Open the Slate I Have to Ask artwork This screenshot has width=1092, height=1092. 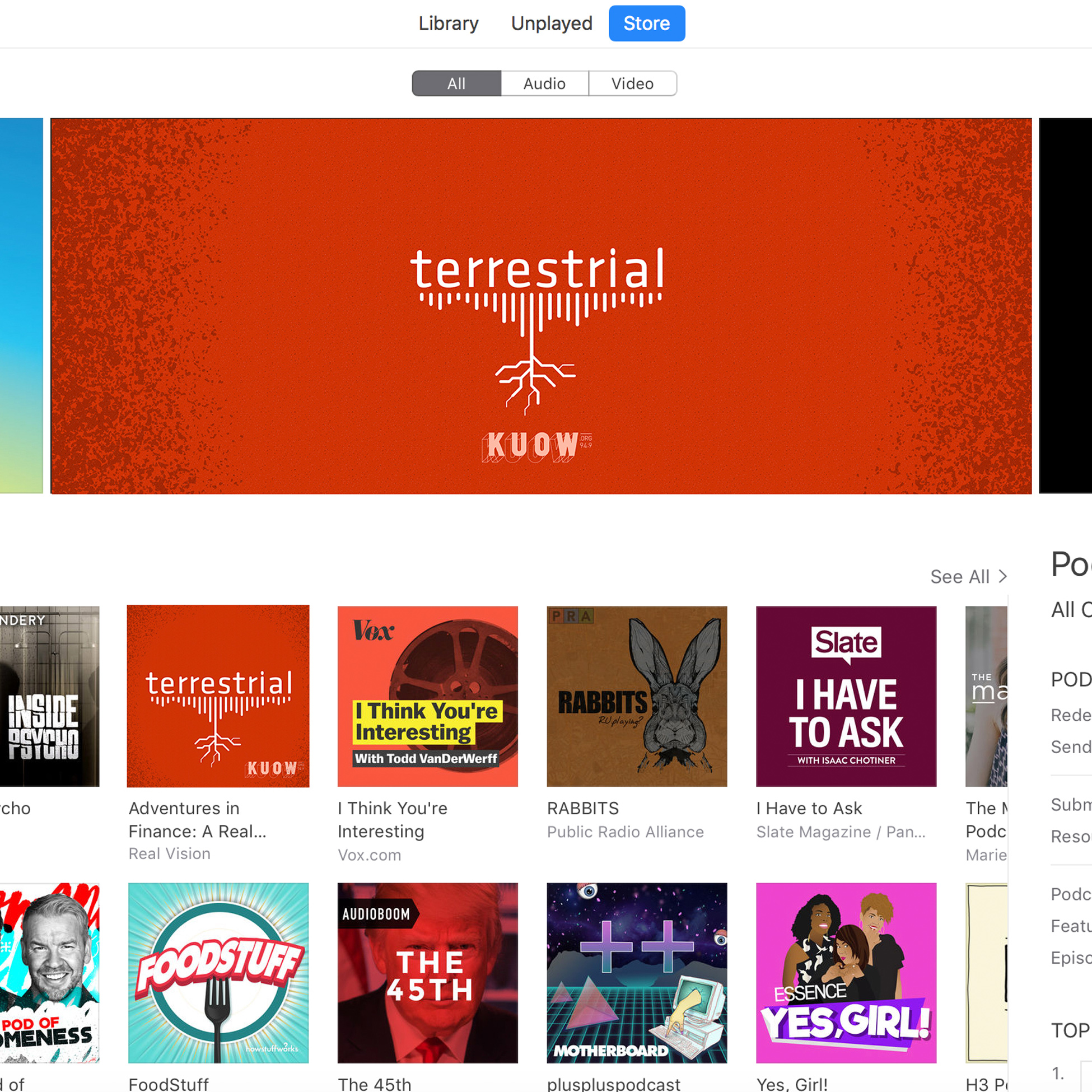[x=846, y=696]
